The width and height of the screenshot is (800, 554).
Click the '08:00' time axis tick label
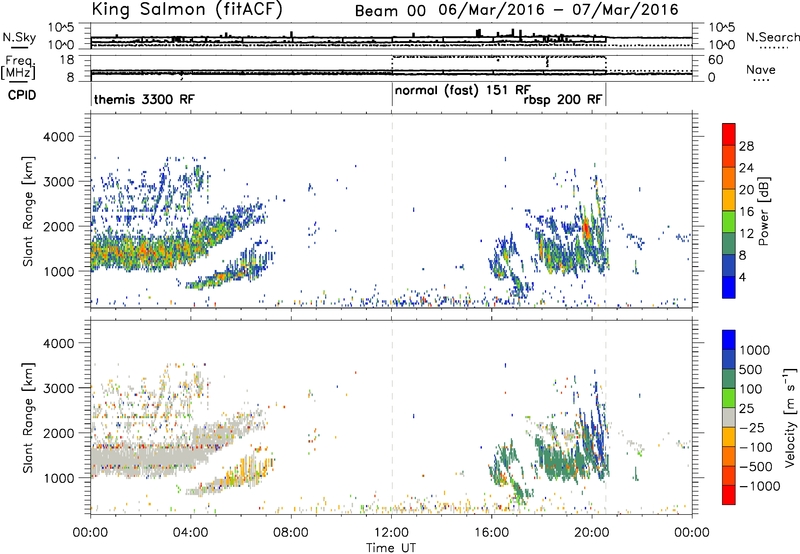[291, 533]
